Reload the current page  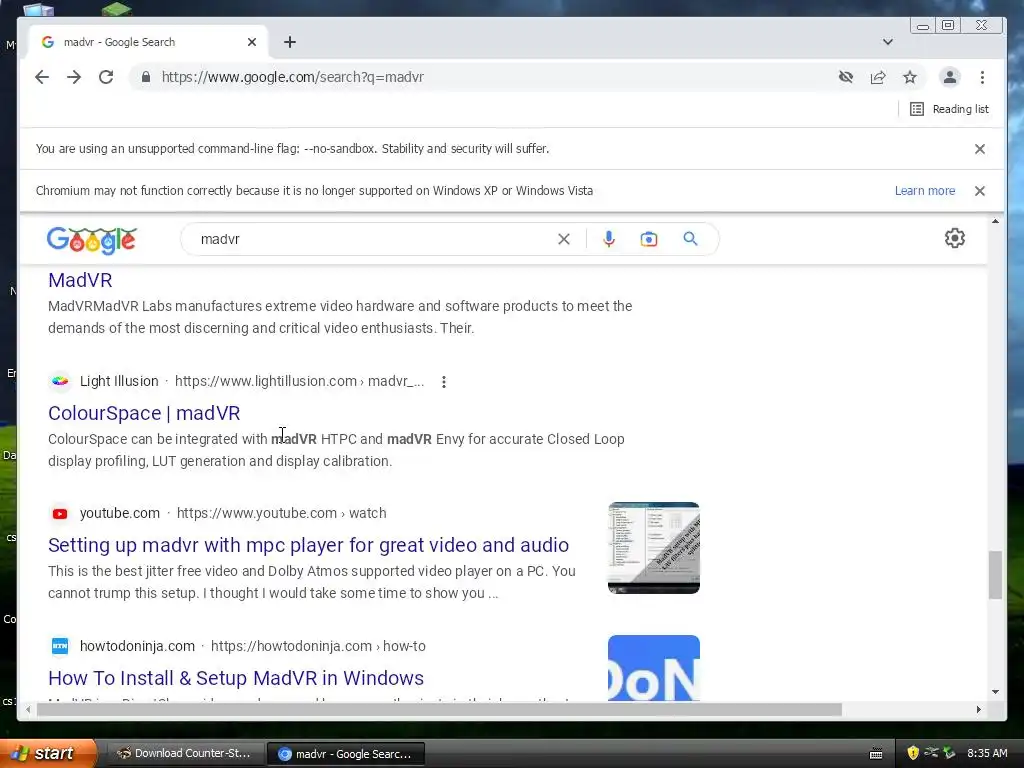coord(106,77)
